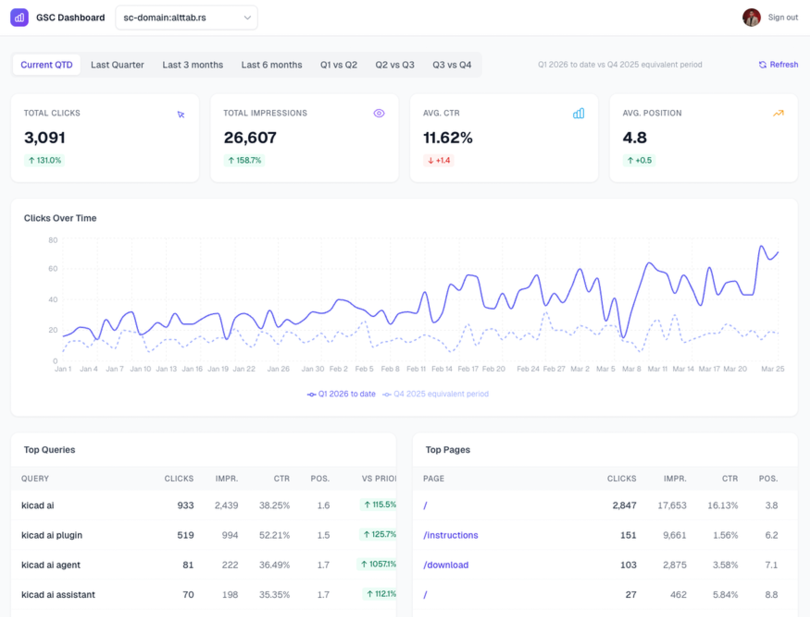The width and height of the screenshot is (810, 617).
Task: Click the user avatar picture
Action: coord(751,17)
